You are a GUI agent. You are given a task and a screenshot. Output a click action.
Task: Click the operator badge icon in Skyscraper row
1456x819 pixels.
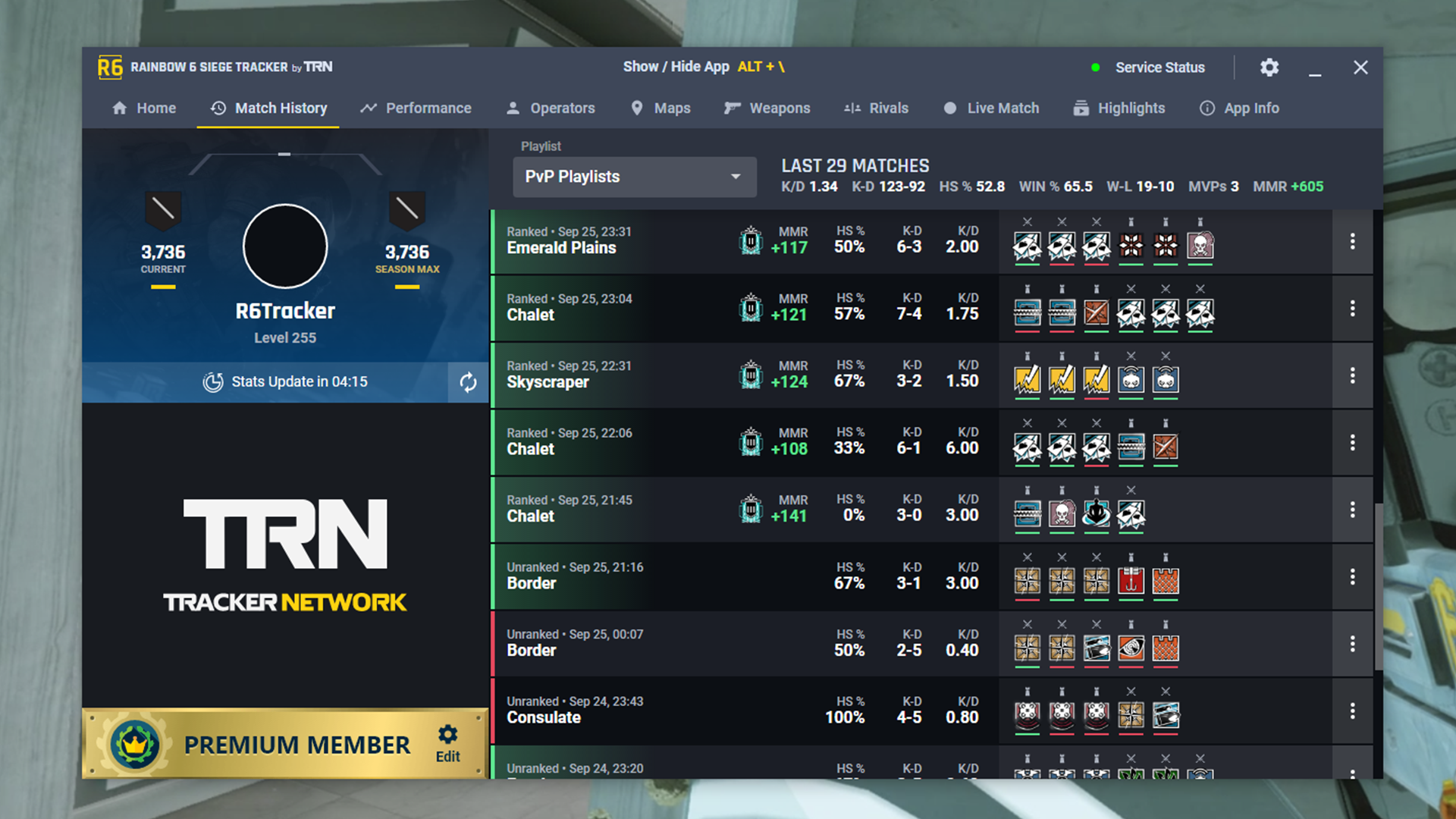coord(1029,380)
